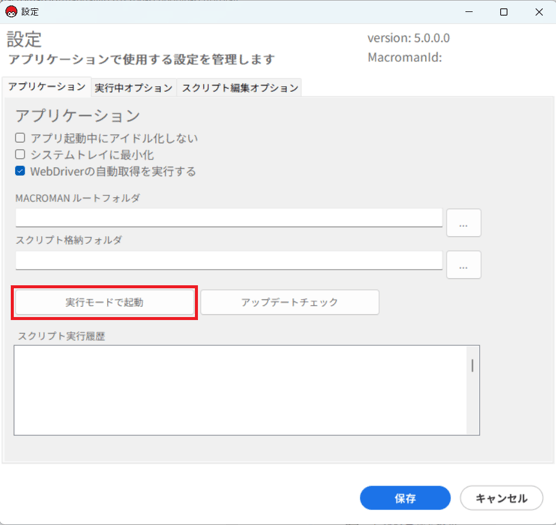This screenshot has height=525, width=556.
Task: Click the MACROMAN ルートフォルダ input field
Action: (x=229, y=218)
